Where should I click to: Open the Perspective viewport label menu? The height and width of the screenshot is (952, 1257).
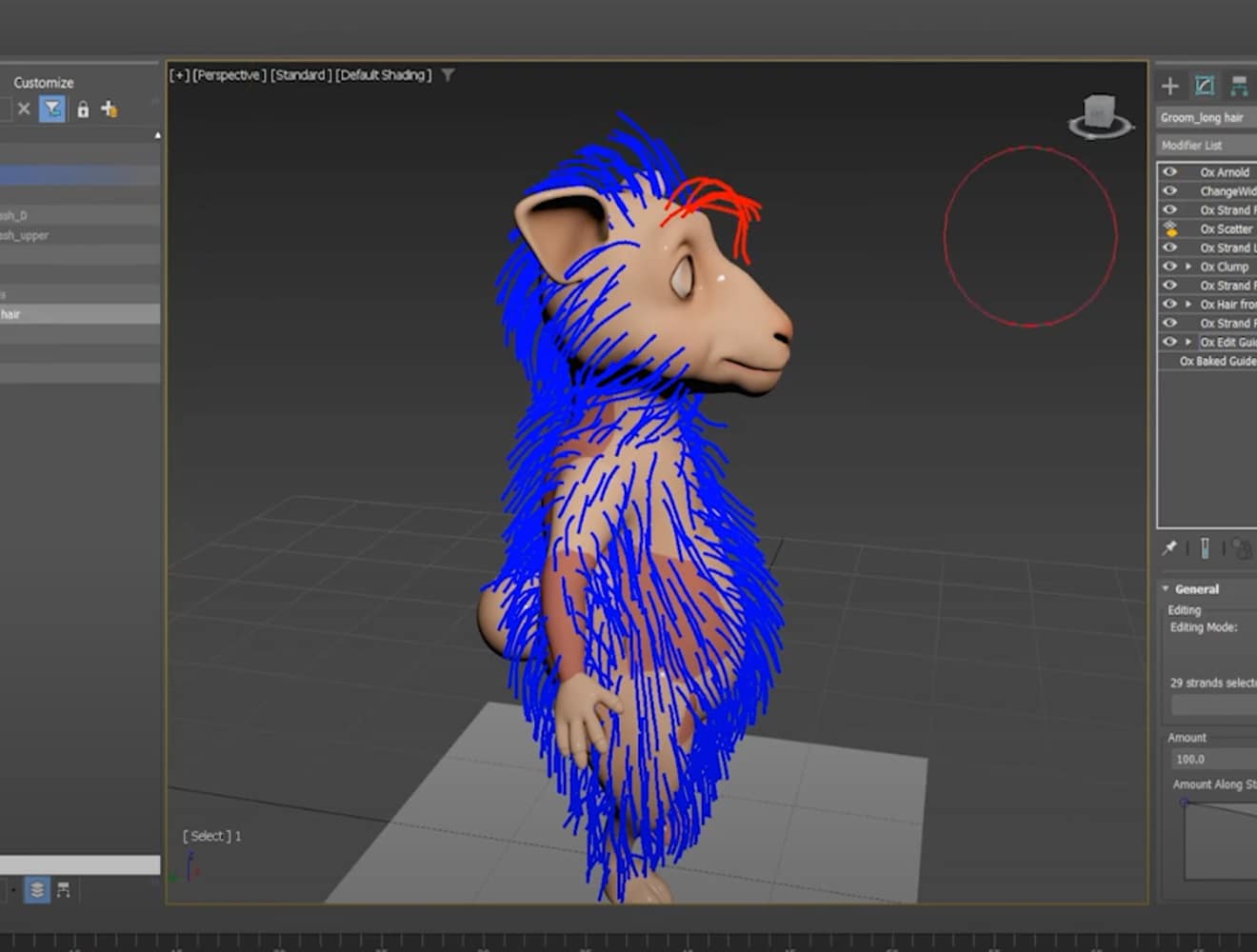(x=229, y=75)
